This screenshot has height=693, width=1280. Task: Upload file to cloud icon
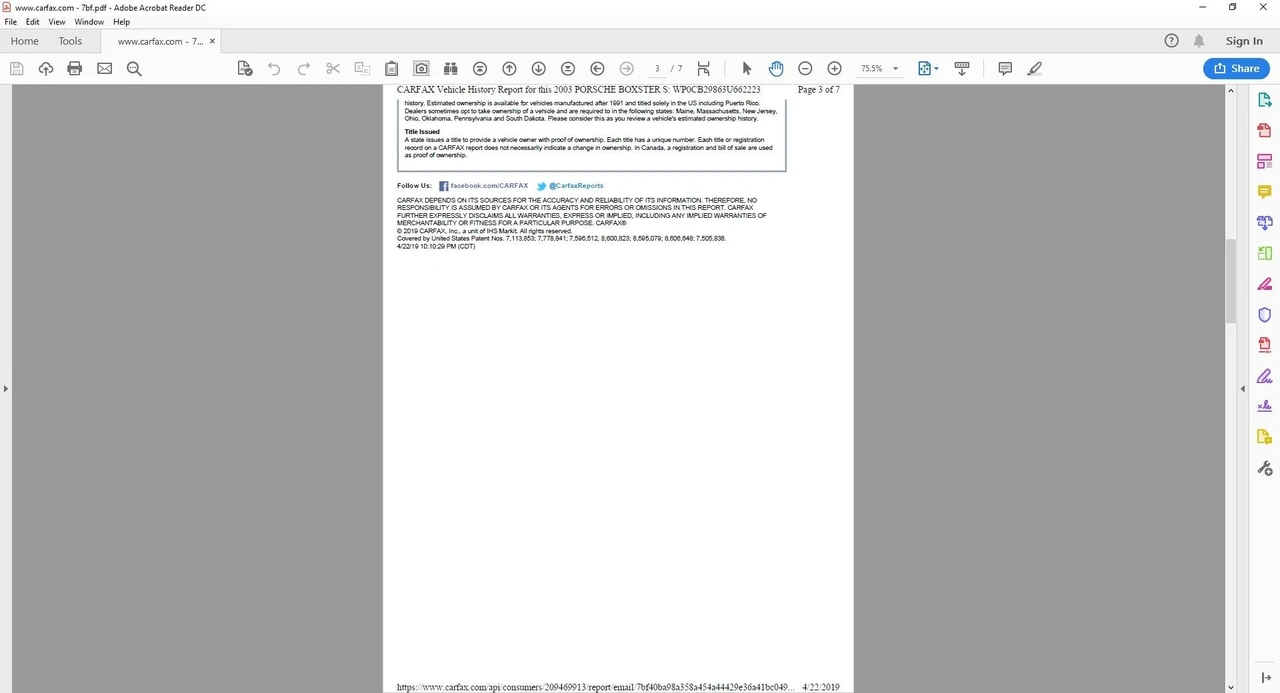click(45, 68)
